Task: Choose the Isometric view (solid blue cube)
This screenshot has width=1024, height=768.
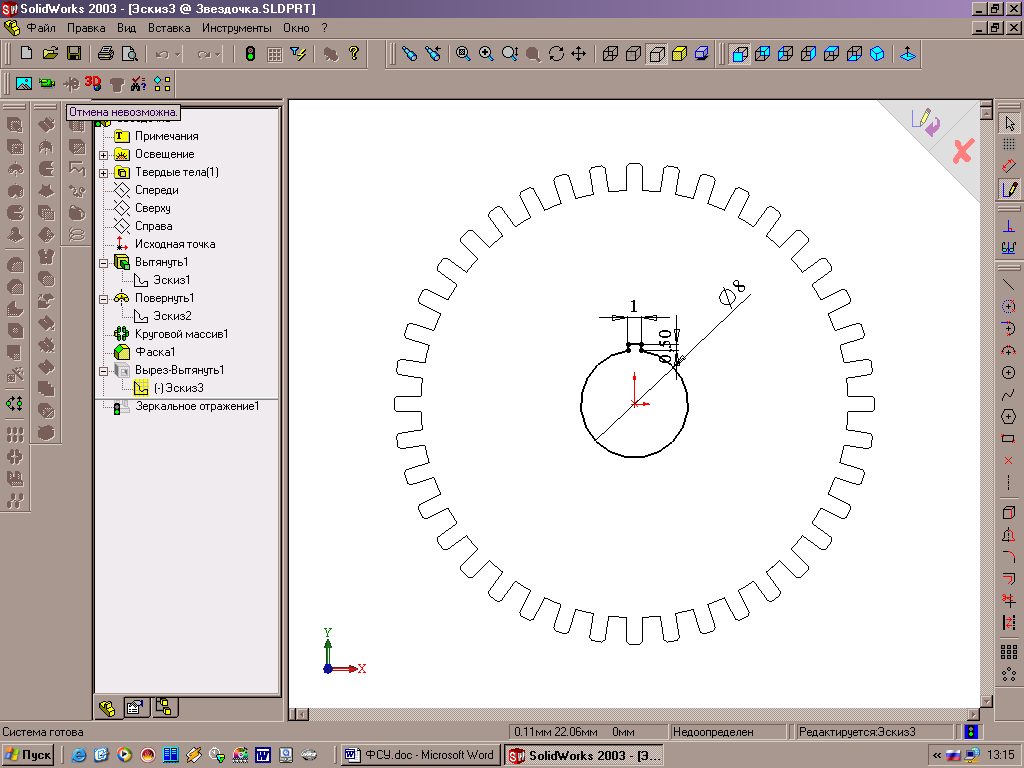Action: (877, 54)
